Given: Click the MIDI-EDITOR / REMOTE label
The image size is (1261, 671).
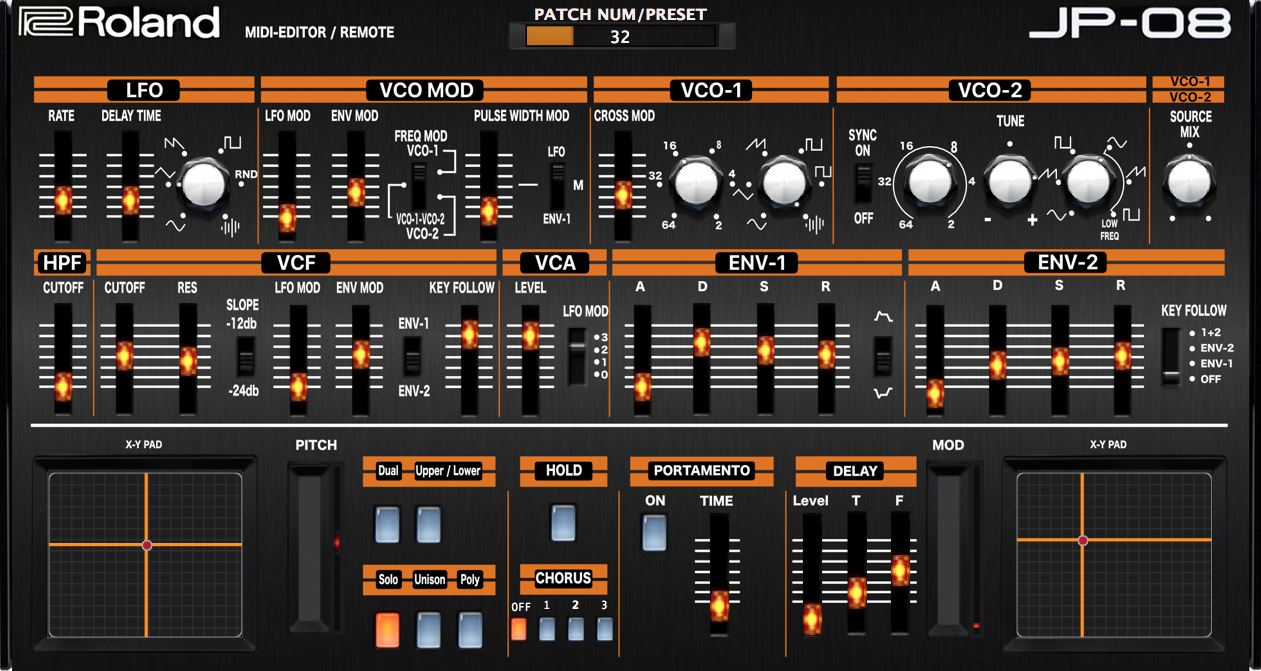Looking at the screenshot, I should coord(320,33).
